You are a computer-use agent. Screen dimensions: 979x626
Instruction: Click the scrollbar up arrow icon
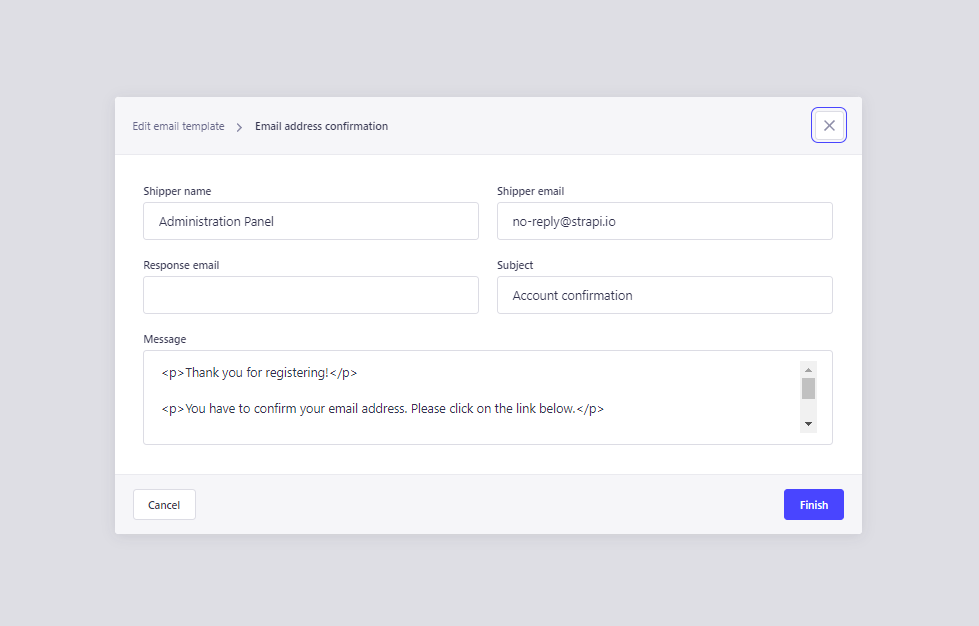click(x=808, y=369)
